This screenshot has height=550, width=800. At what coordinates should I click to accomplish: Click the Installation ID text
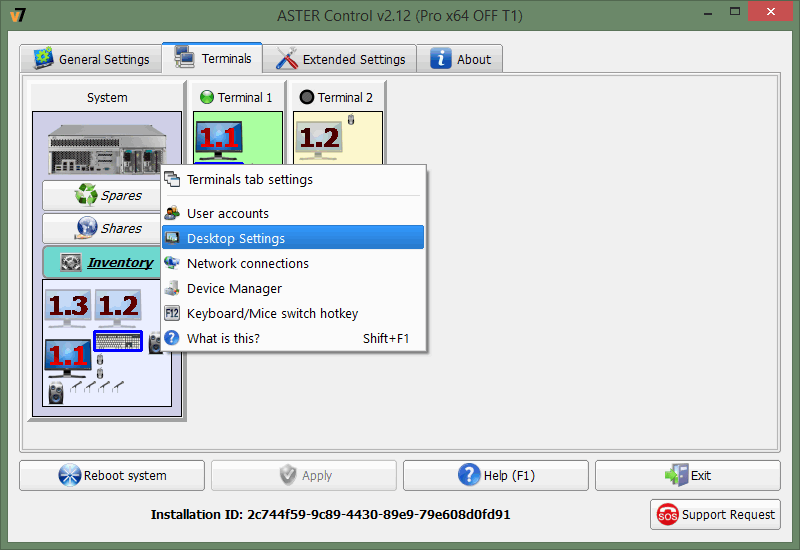click(x=330, y=514)
